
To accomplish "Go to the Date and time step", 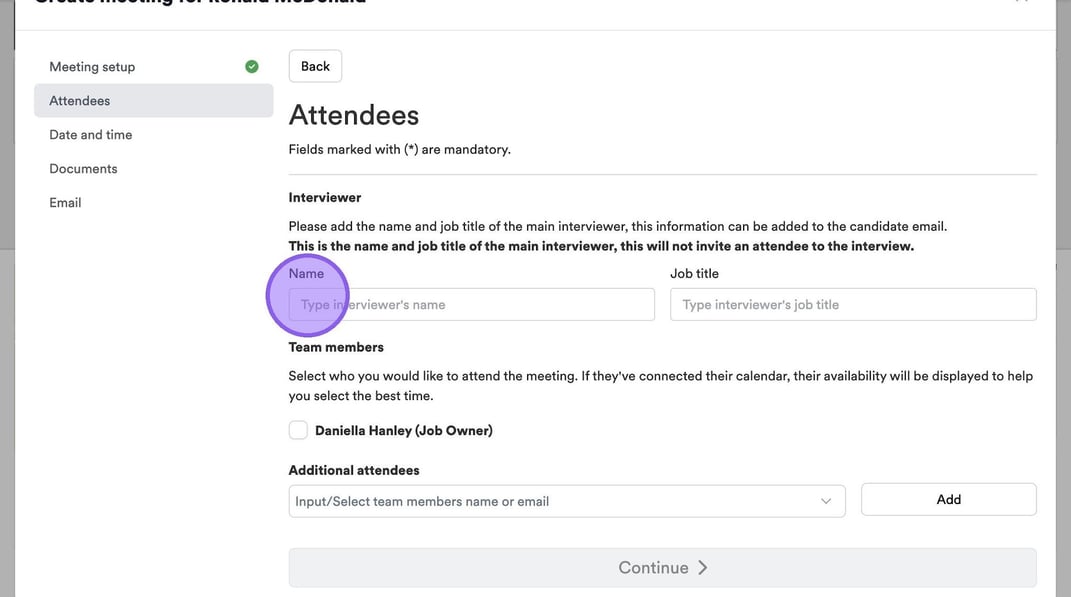I will tap(91, 135).
